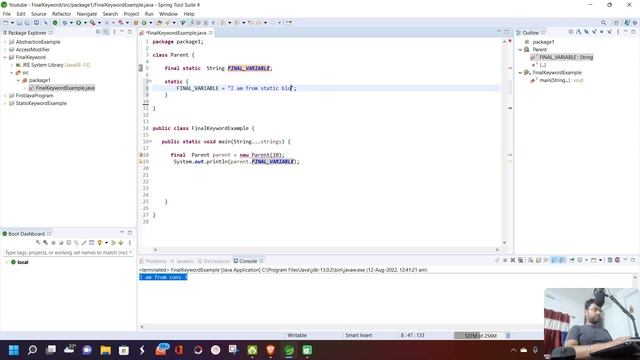Click the Smart Insert status entry

tap(358, 336)
